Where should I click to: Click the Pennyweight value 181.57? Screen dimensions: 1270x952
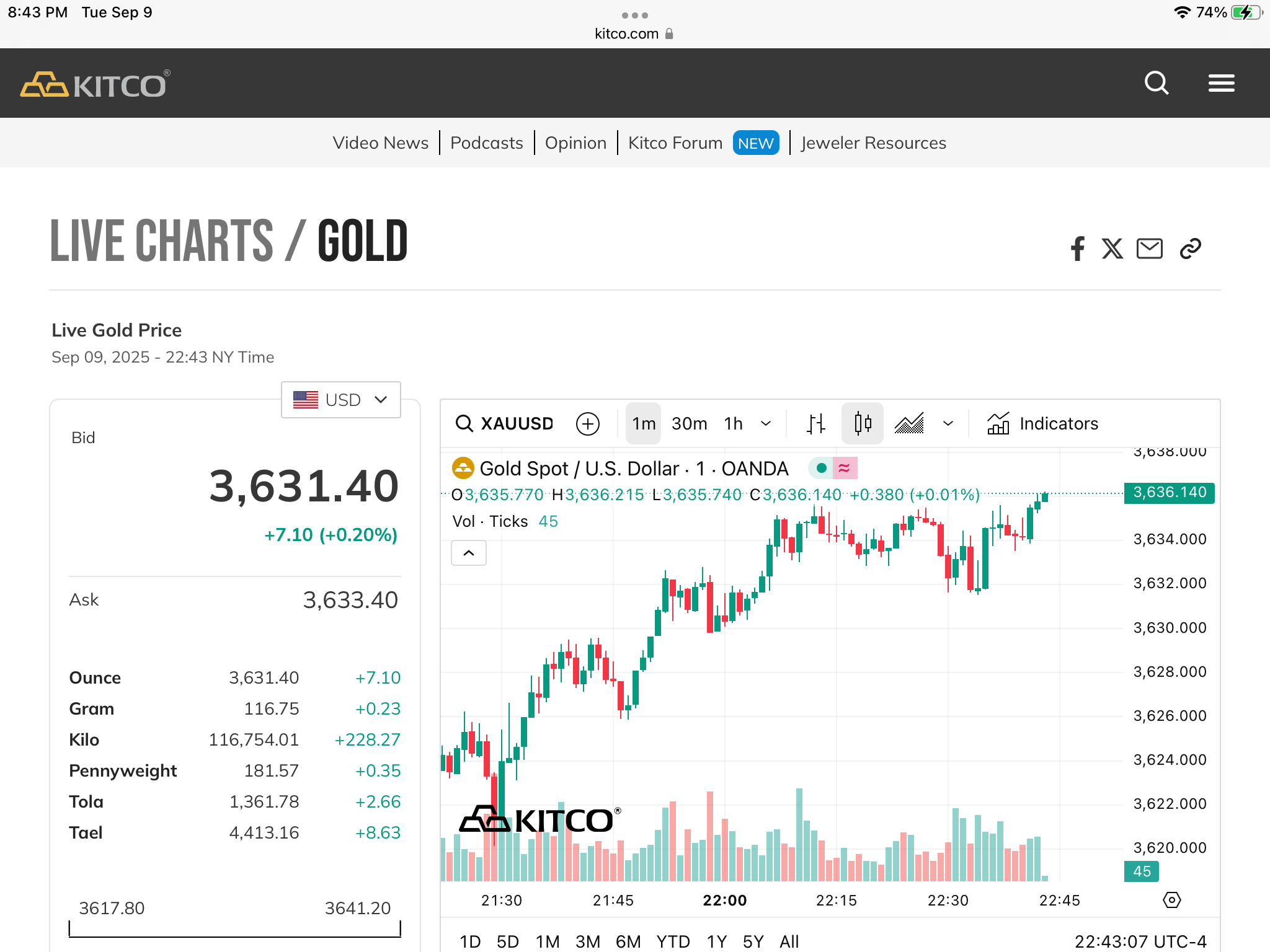point(272,770)
